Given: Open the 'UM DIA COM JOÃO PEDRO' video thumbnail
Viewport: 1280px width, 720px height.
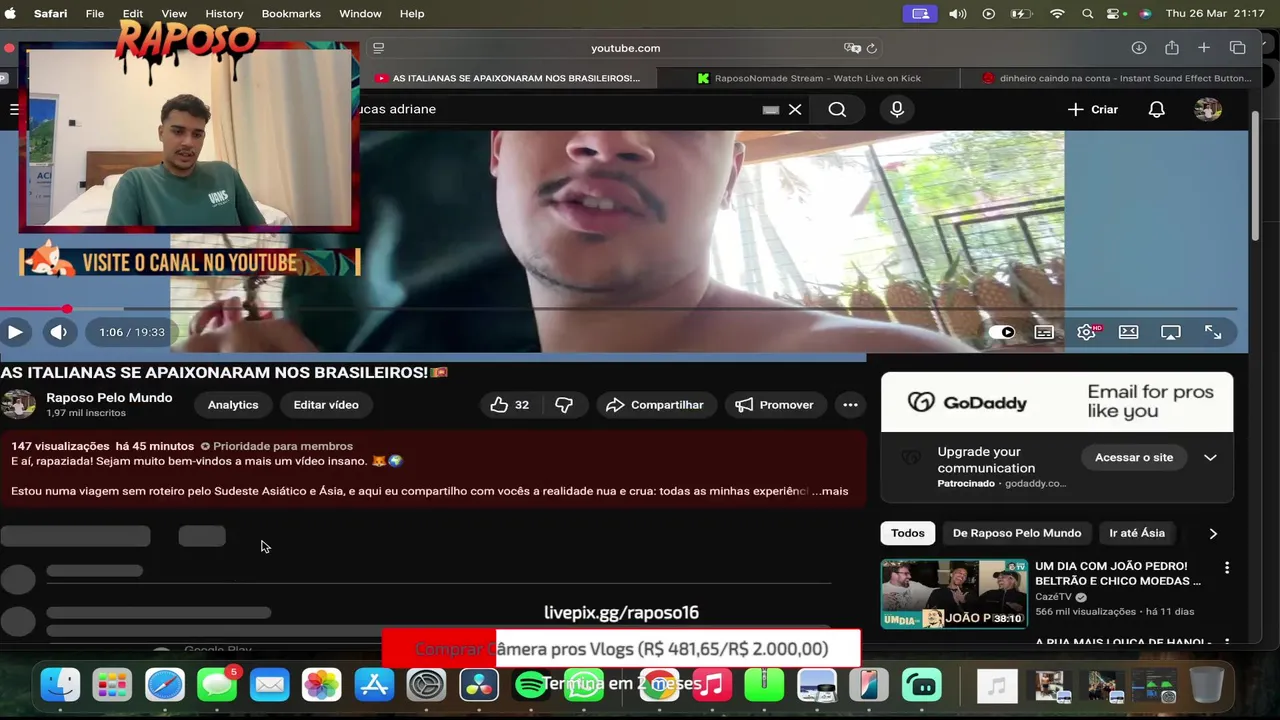Looking at the screenshot, I should [954, 593].
